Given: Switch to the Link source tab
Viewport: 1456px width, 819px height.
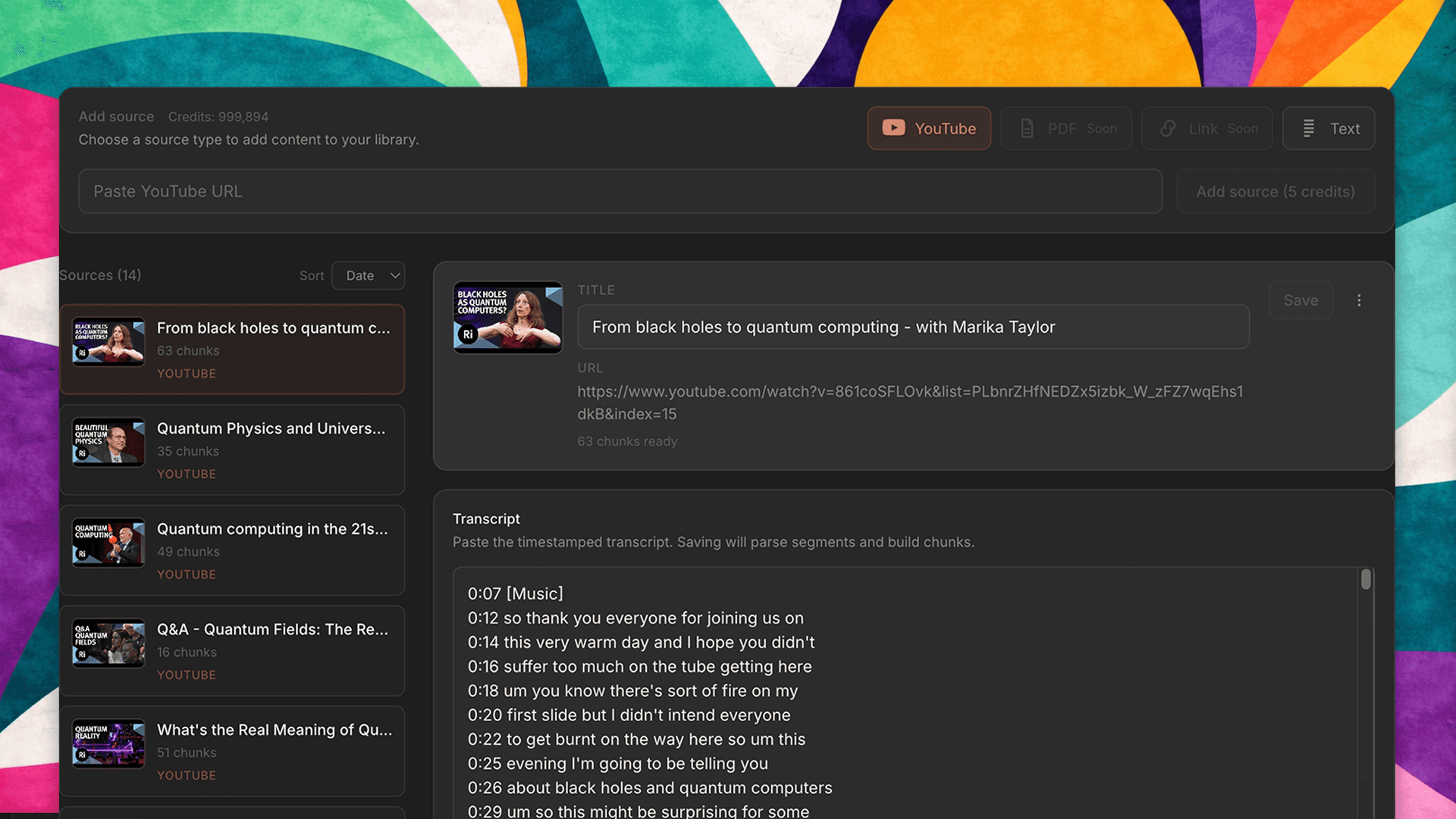Looking at the screenshot, I should [x=1206, y=128].
